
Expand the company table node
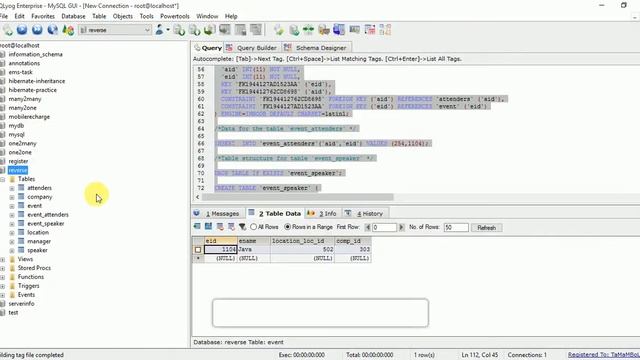12,197
